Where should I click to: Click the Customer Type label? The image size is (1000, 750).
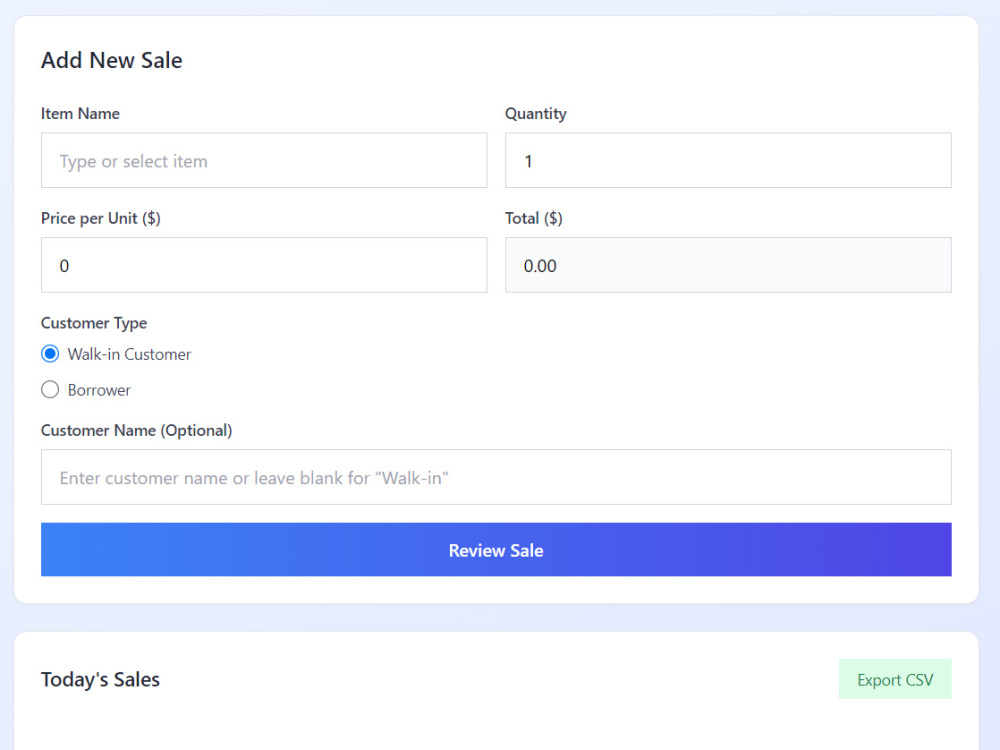94,323
